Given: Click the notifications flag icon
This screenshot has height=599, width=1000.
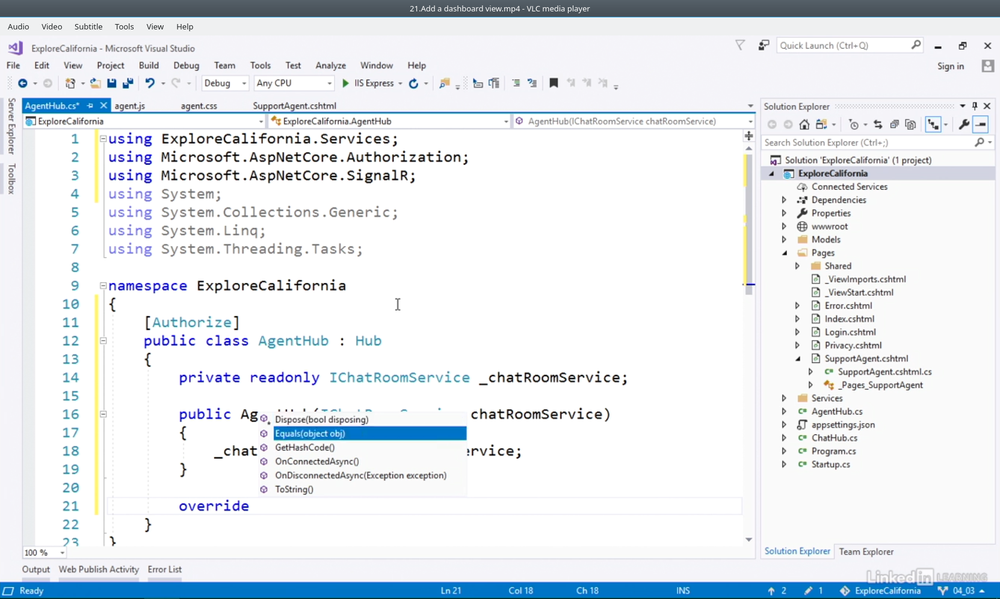Looking at the screenshot, I should tap(740, 45).
